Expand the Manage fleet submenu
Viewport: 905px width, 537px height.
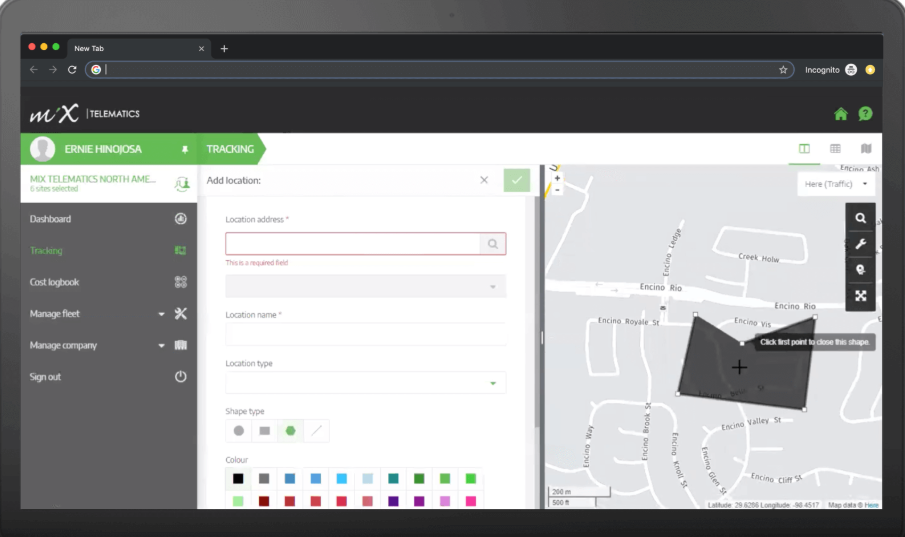162,314
